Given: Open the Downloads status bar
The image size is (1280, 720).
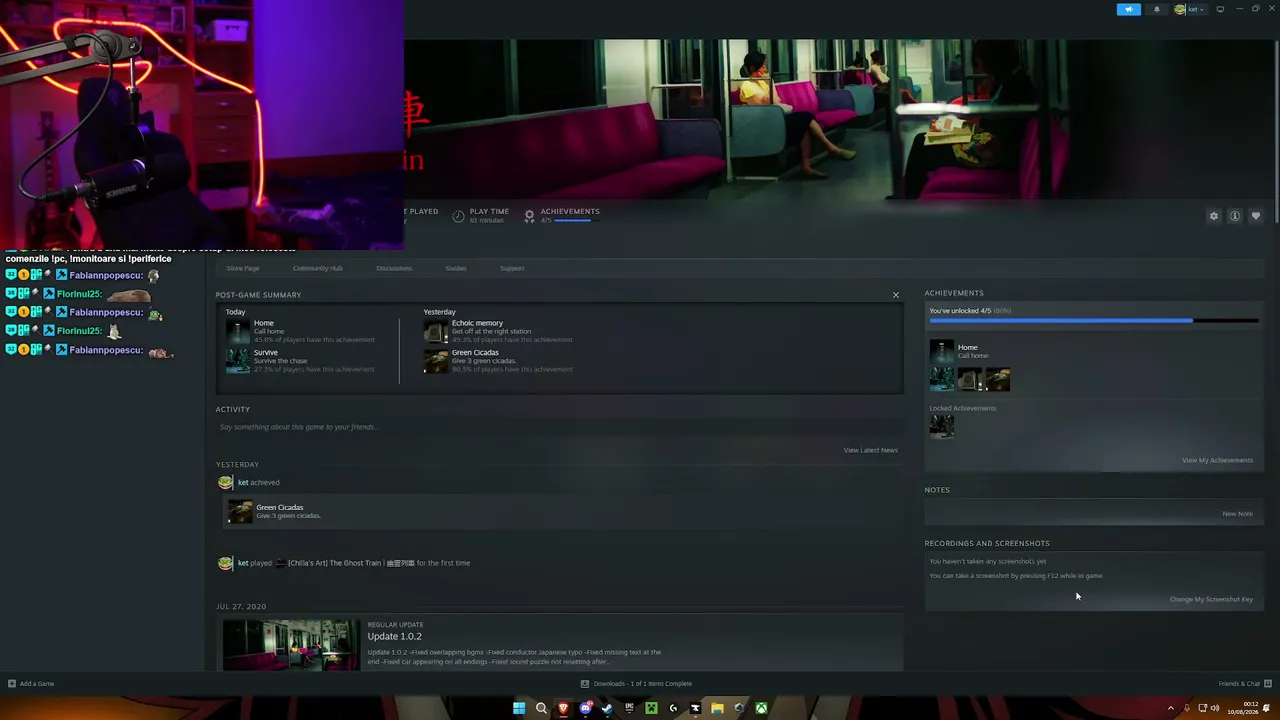Looking at the screenshot, I should click(x=636, y=684).
